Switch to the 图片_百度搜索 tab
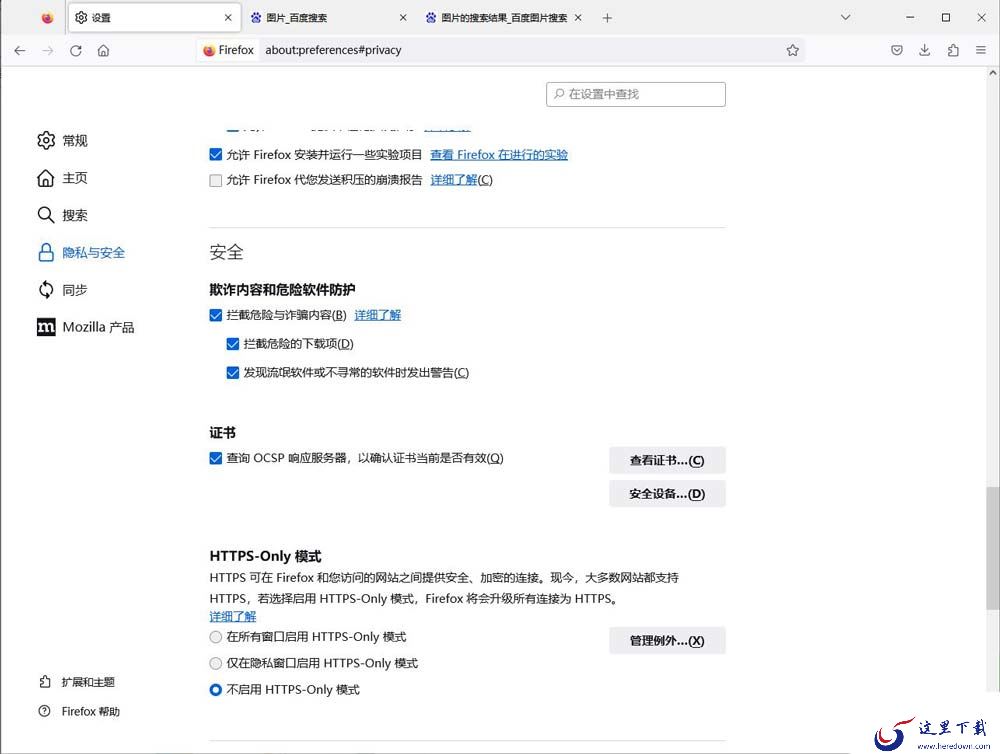This screenshot has height=754, width=1000. click(x=328, y=18)
